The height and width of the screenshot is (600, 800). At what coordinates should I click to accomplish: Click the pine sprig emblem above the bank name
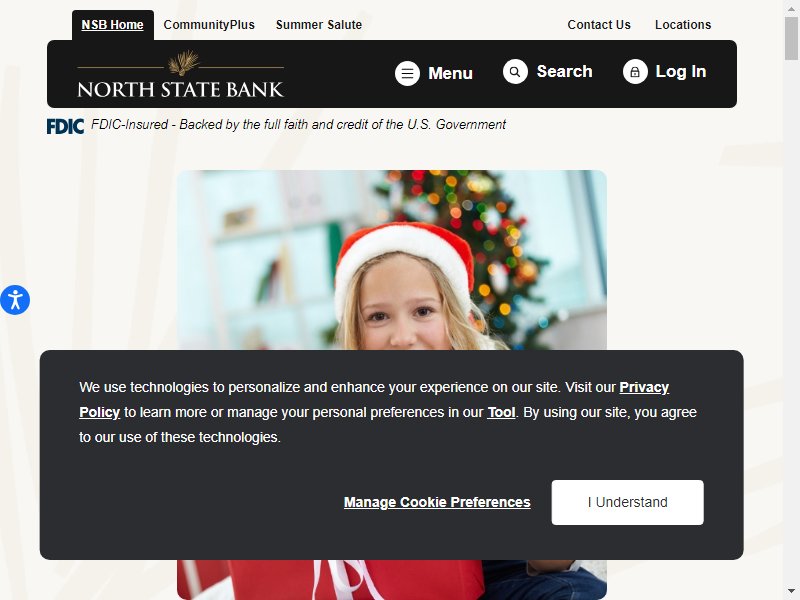point(184,62)
